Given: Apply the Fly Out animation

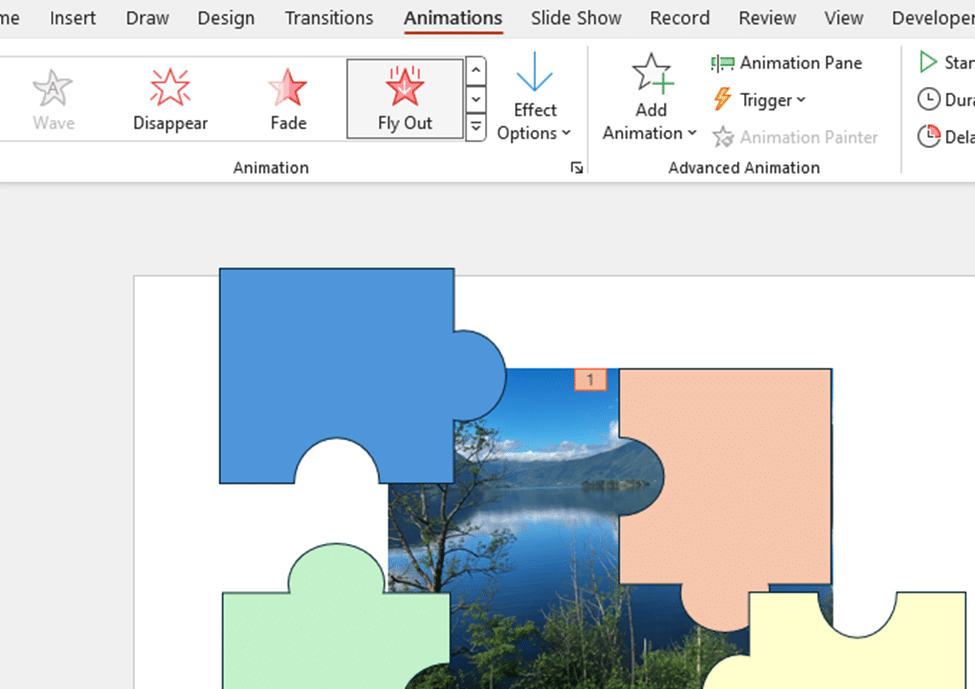Looking at the screenshot, I should pos(404,97).
